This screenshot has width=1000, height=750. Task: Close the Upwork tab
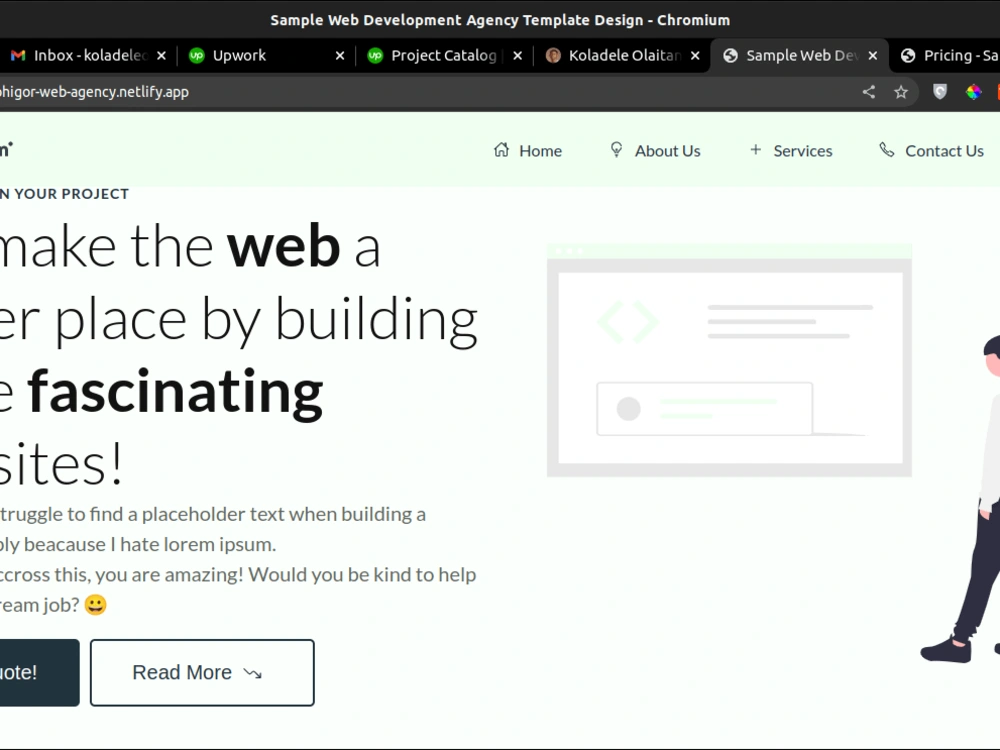click(x=340, y=56)
